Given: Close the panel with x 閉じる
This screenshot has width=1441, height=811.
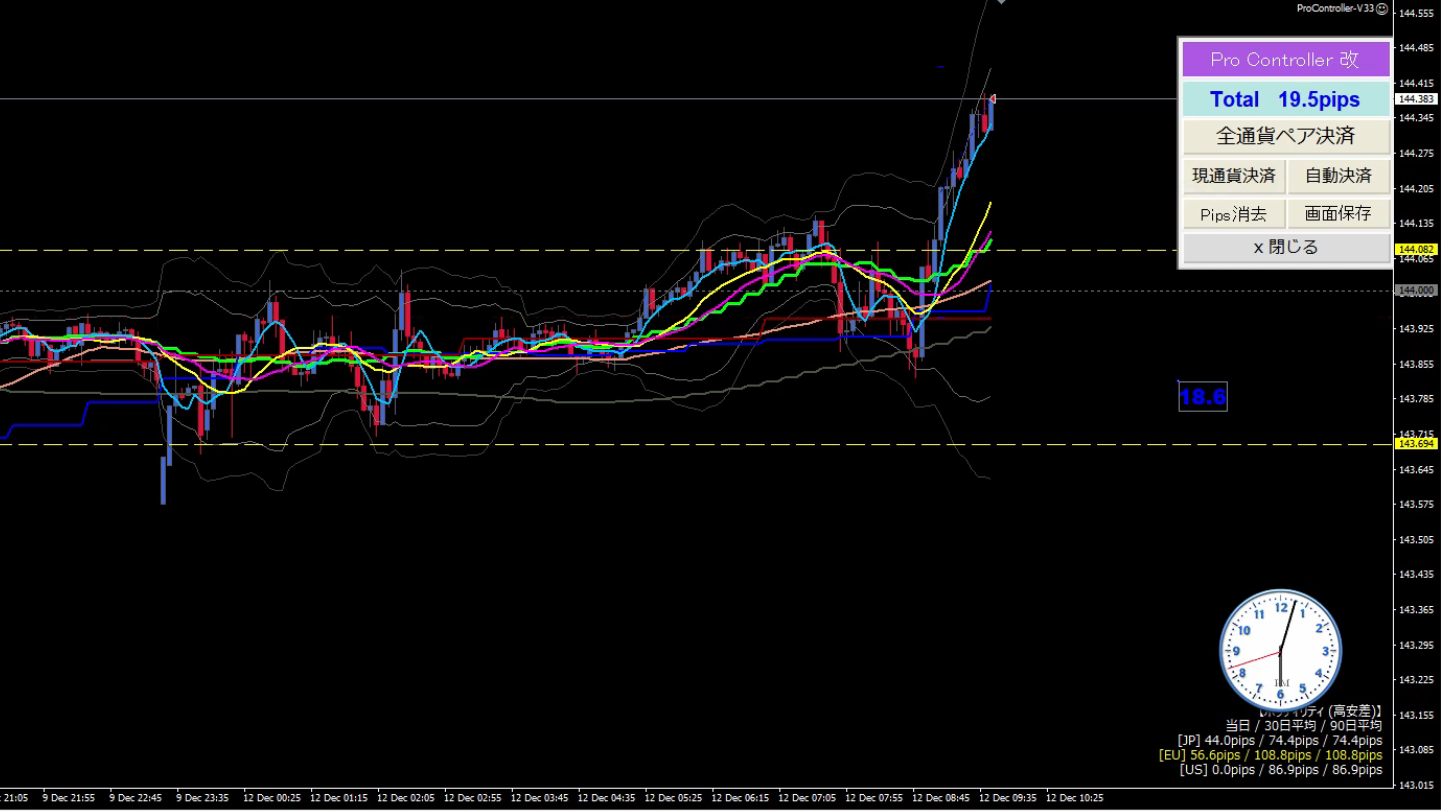Looking at the screenshot, I should tap(1285, 247).
